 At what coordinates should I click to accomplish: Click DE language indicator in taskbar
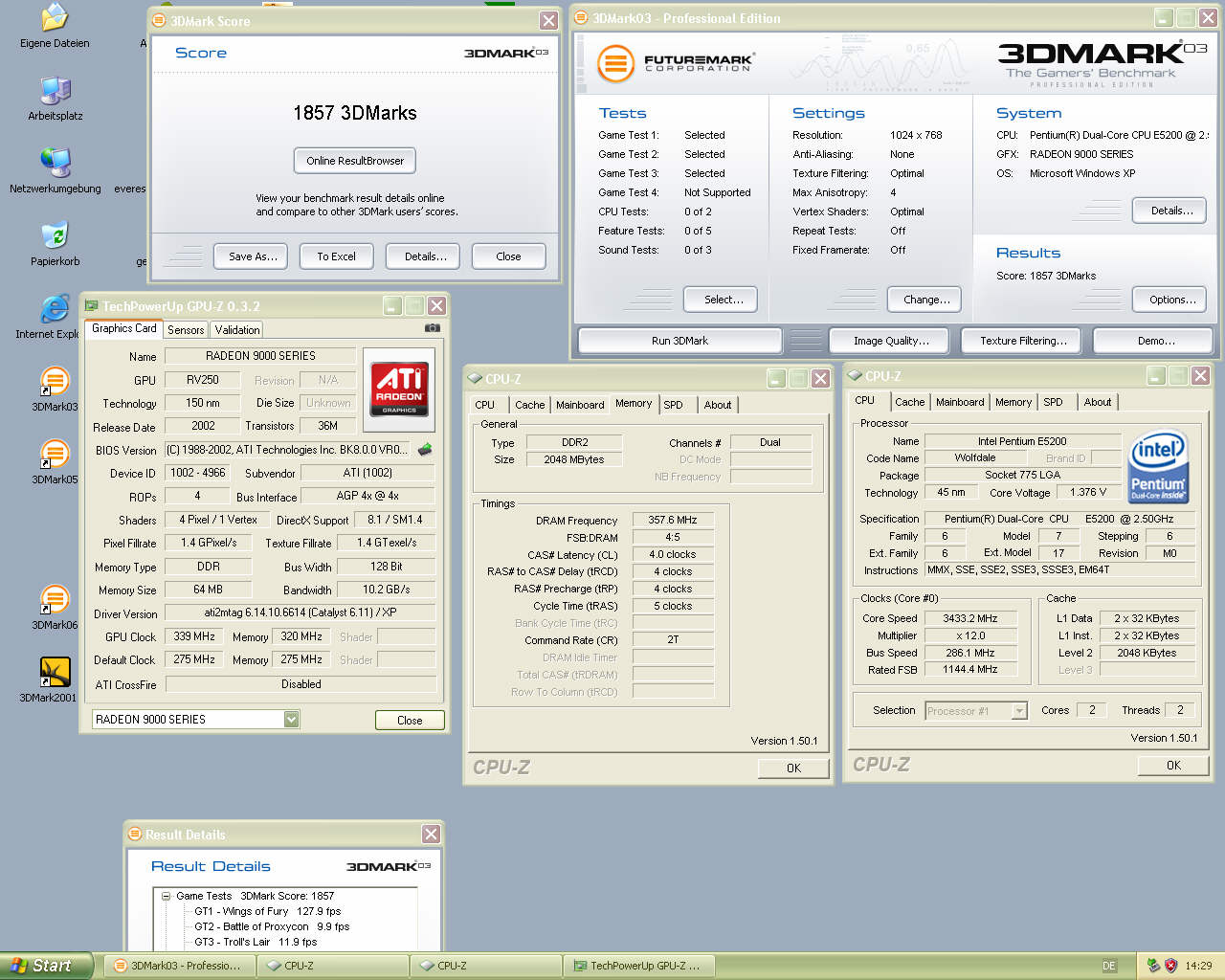(x=1109, y=966)
